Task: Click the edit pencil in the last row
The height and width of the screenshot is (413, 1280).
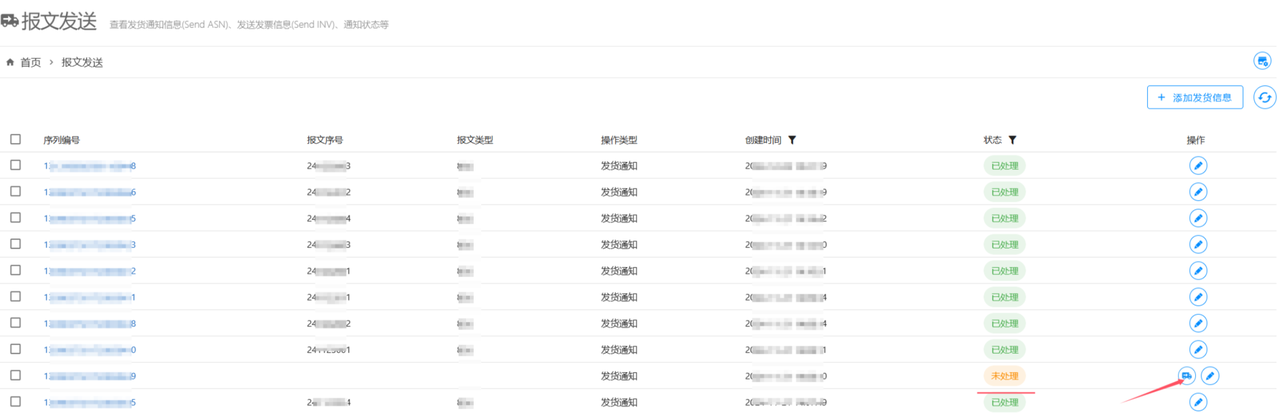Action: (x=1197, y=402)
